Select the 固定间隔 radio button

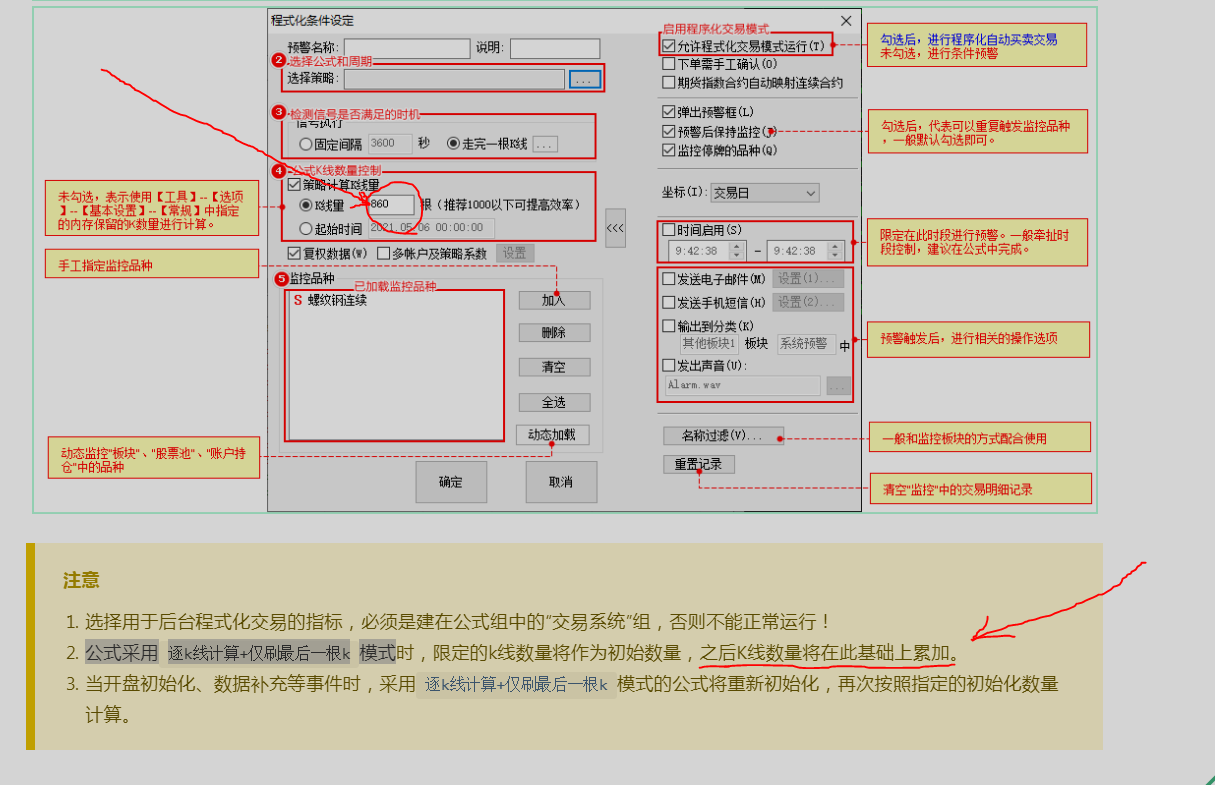pos(306,144)
